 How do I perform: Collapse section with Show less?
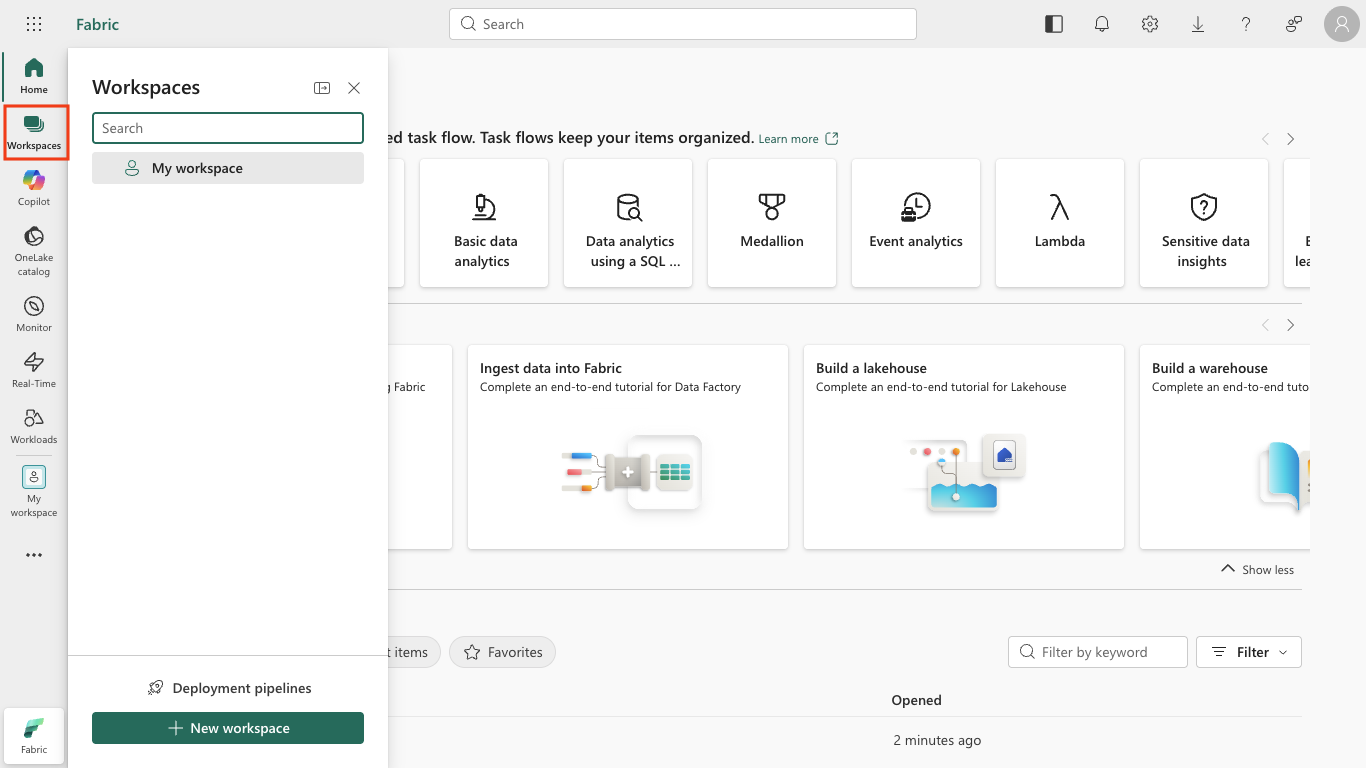1257,569
